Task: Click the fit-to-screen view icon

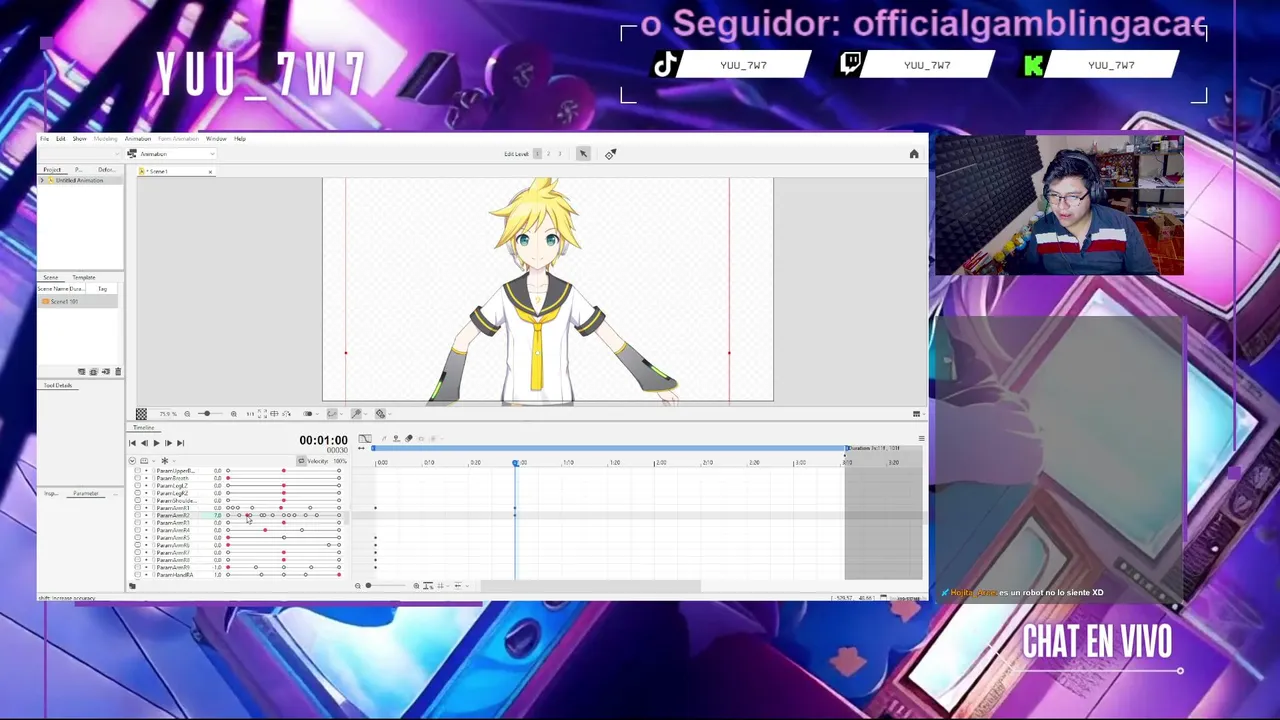Action: pyautogui.click(x=262, y=414)
